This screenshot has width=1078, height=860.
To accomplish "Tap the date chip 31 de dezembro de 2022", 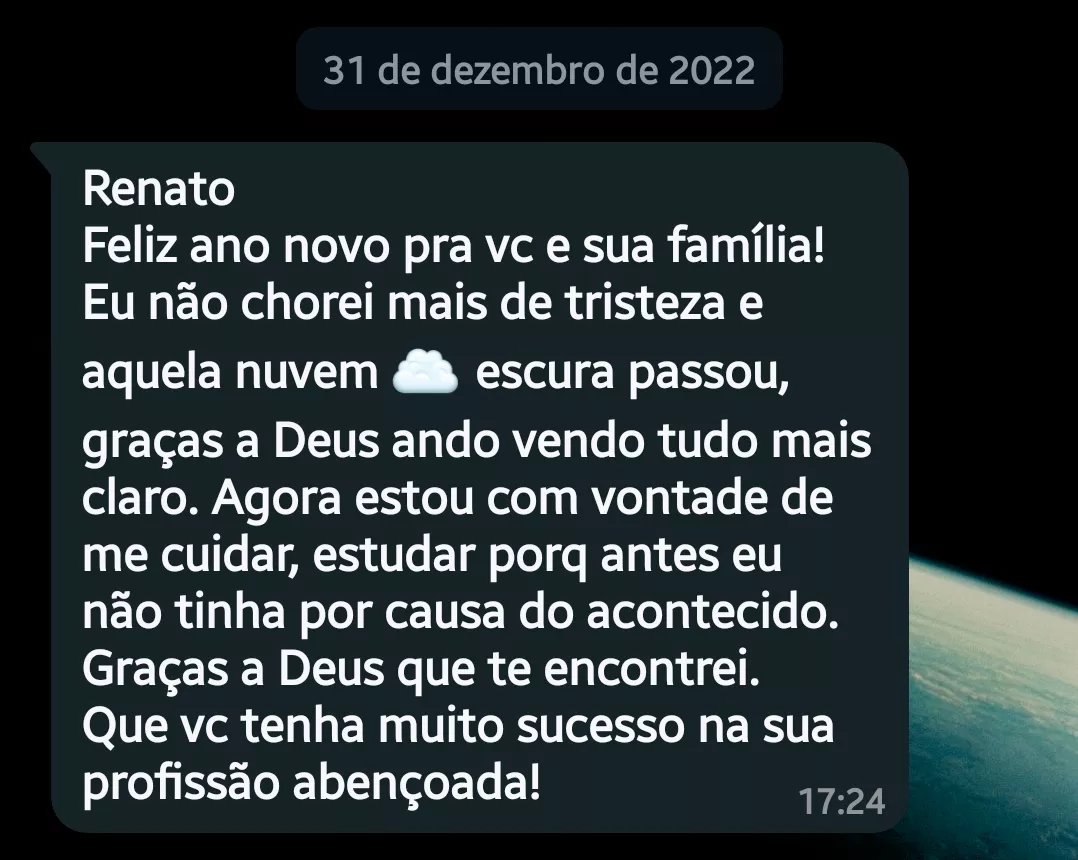I will click(539, 69).
